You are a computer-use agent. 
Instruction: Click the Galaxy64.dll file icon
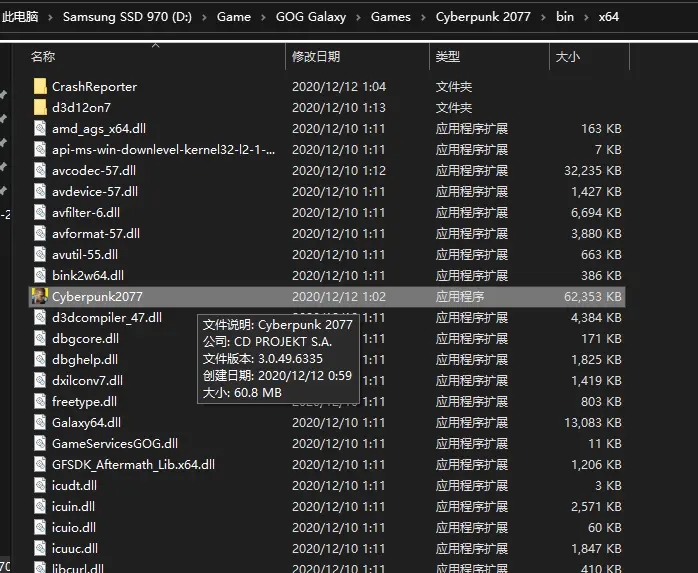click(x=40, y=422)
